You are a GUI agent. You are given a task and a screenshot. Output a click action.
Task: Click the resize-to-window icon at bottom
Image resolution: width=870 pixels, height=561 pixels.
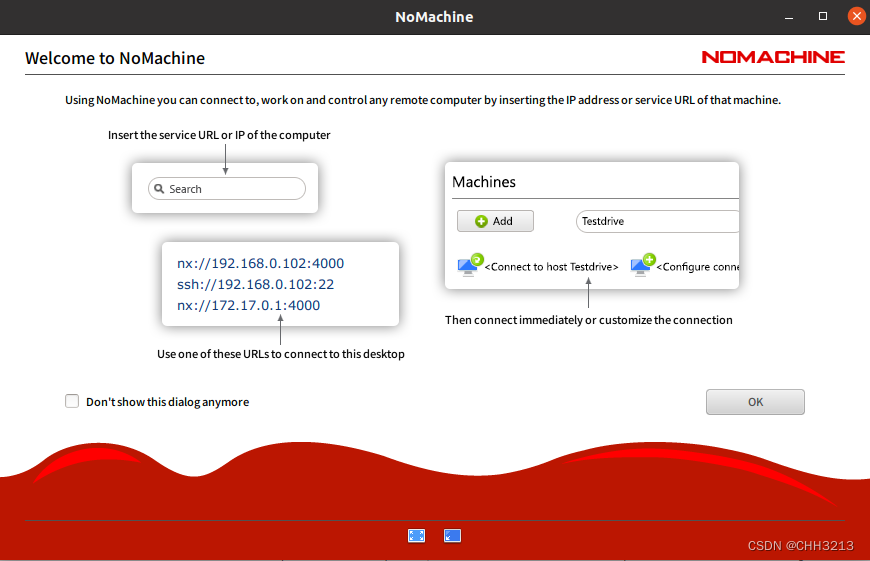452,535
